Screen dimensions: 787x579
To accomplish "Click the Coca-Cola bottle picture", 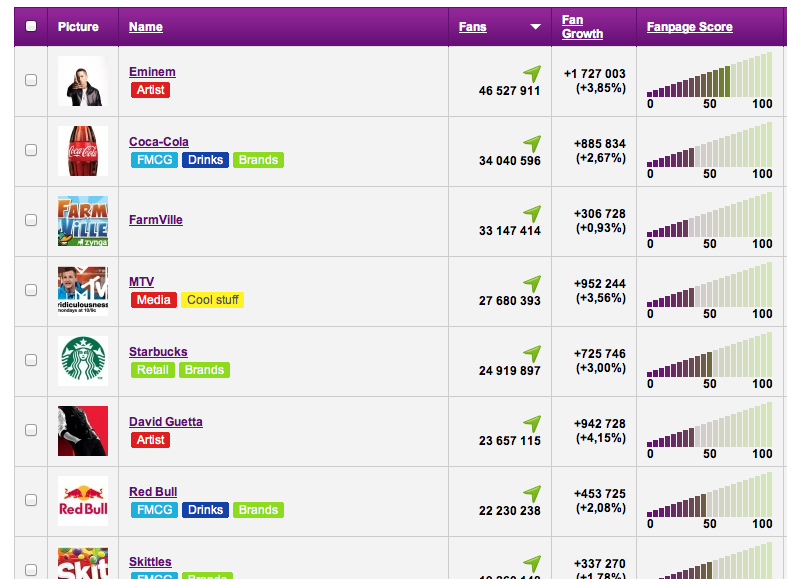I will click(83, 151).
